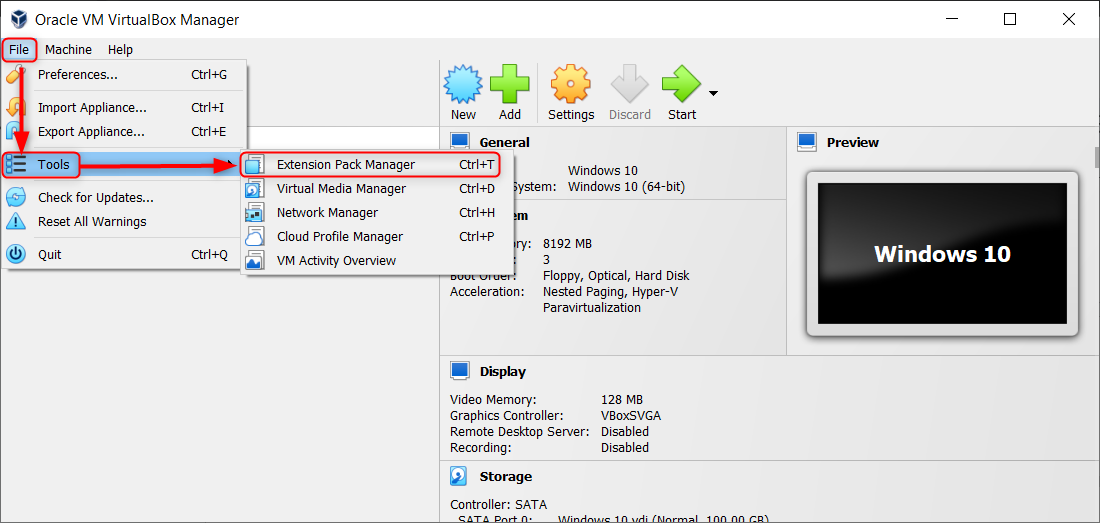Open Network Manager from submenu
The width and height of the screenshot is (1100, 523).
(x=377, y=213)
